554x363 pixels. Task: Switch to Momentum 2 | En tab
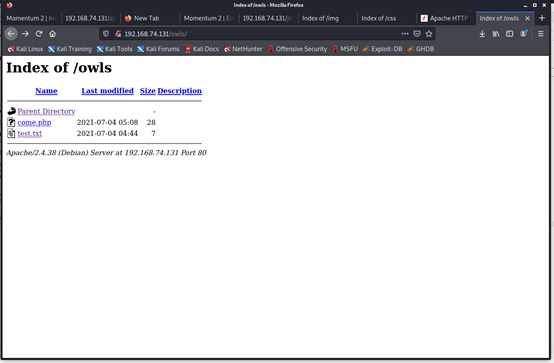[x=209, y=18]
